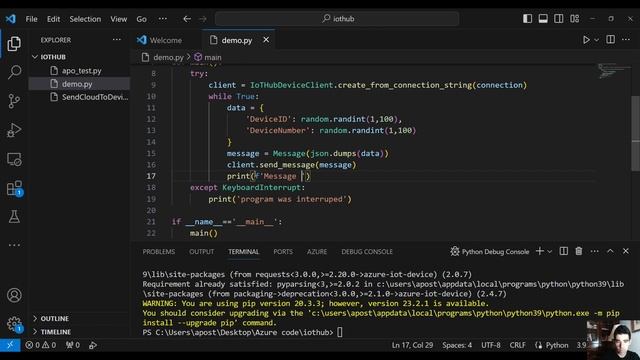Click the editor vertical scrollbar
The image size is (640, 360).
coord(636,133)
